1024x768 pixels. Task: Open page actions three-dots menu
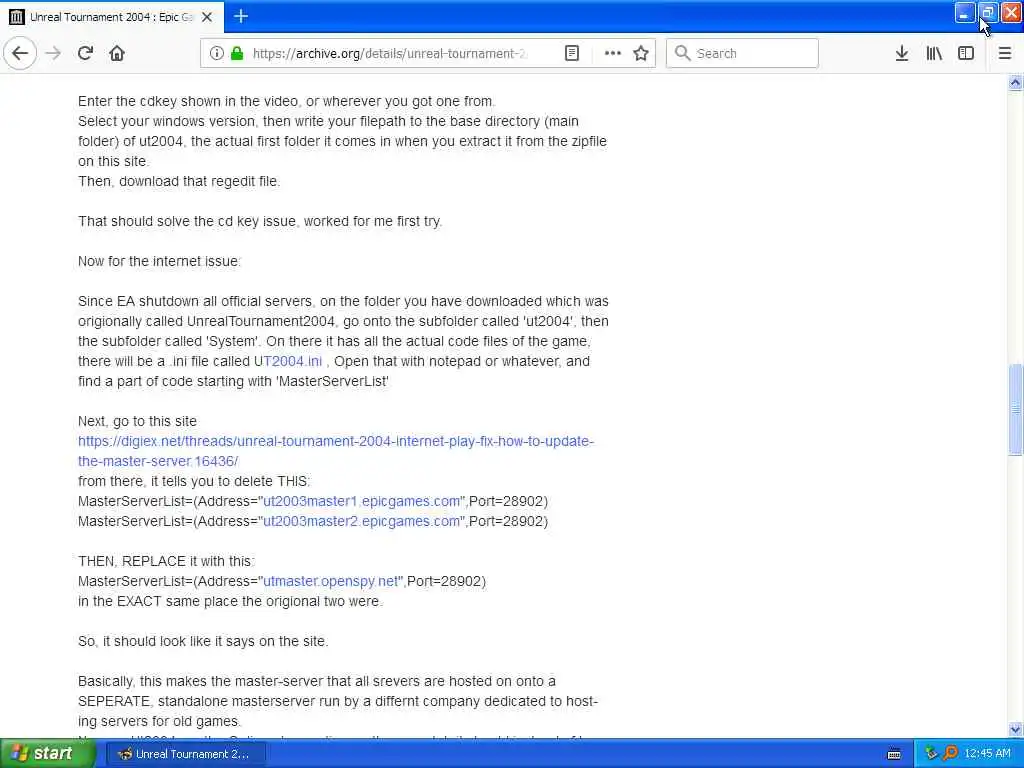pyautogui.click(x=613, y=54)
